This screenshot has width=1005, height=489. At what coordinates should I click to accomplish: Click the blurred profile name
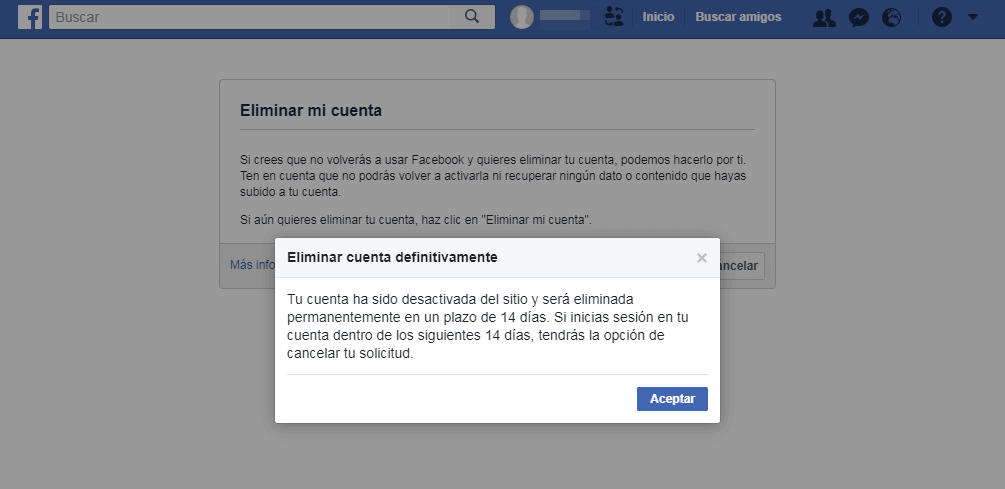564,17
